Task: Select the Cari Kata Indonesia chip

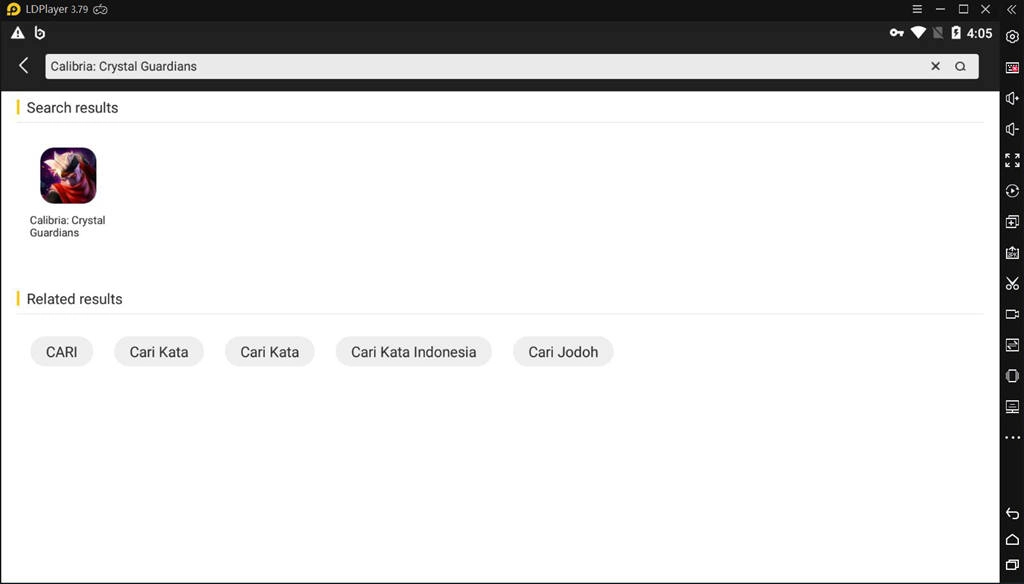Action: tap(413, 351)
